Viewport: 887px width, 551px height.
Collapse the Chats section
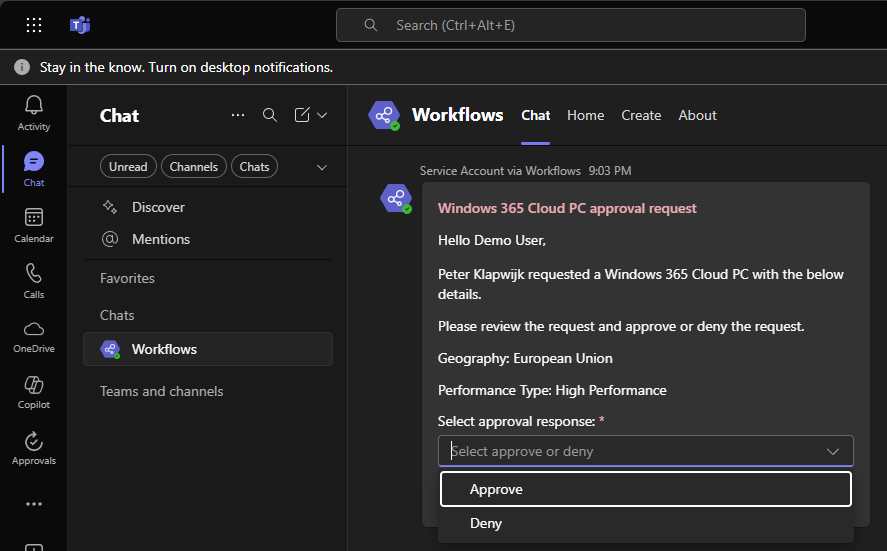[117, 315]
